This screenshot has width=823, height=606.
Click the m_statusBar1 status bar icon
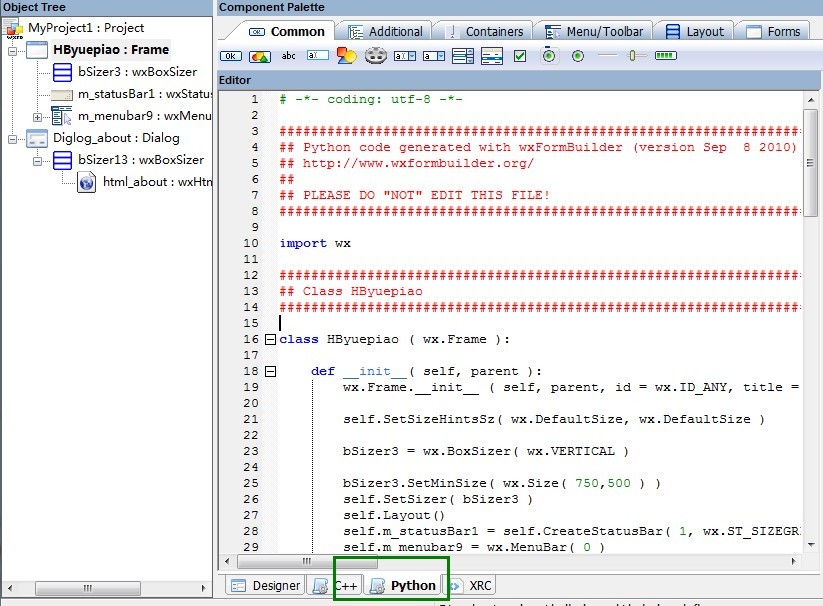pos(62,95)
